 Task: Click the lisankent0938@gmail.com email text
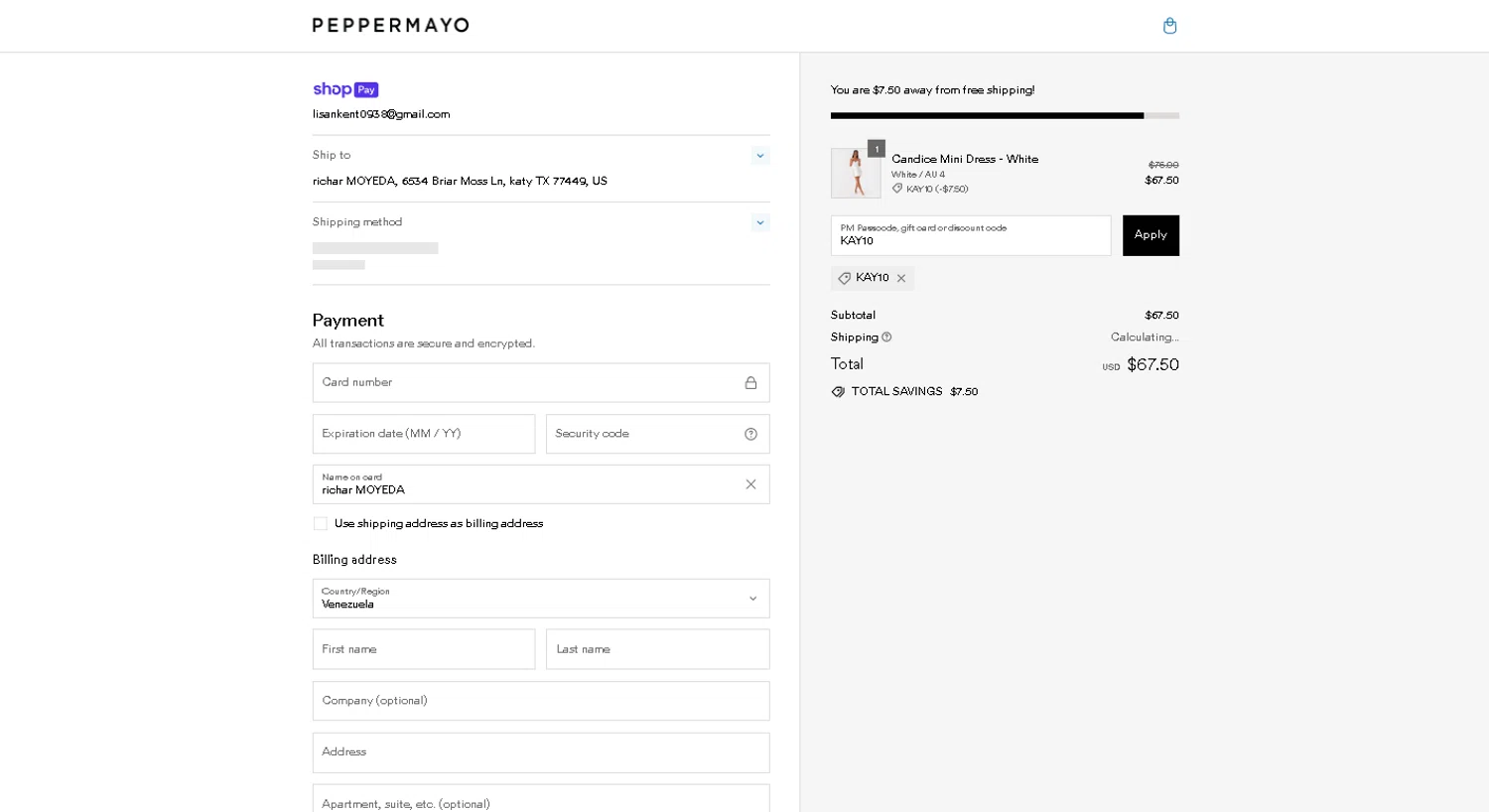(x=381, y=114)
